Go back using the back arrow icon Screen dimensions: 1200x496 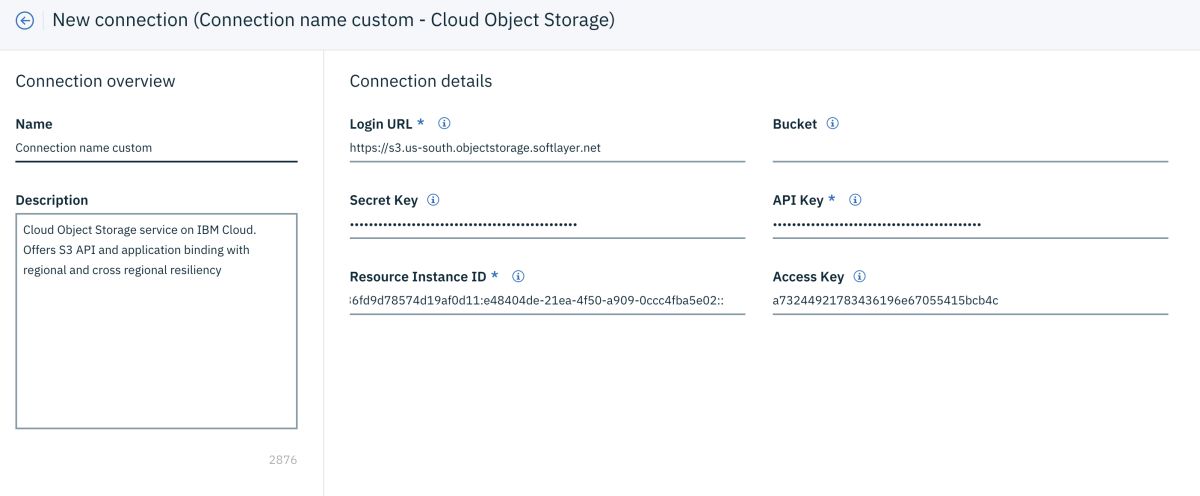(x=25, y=20)
